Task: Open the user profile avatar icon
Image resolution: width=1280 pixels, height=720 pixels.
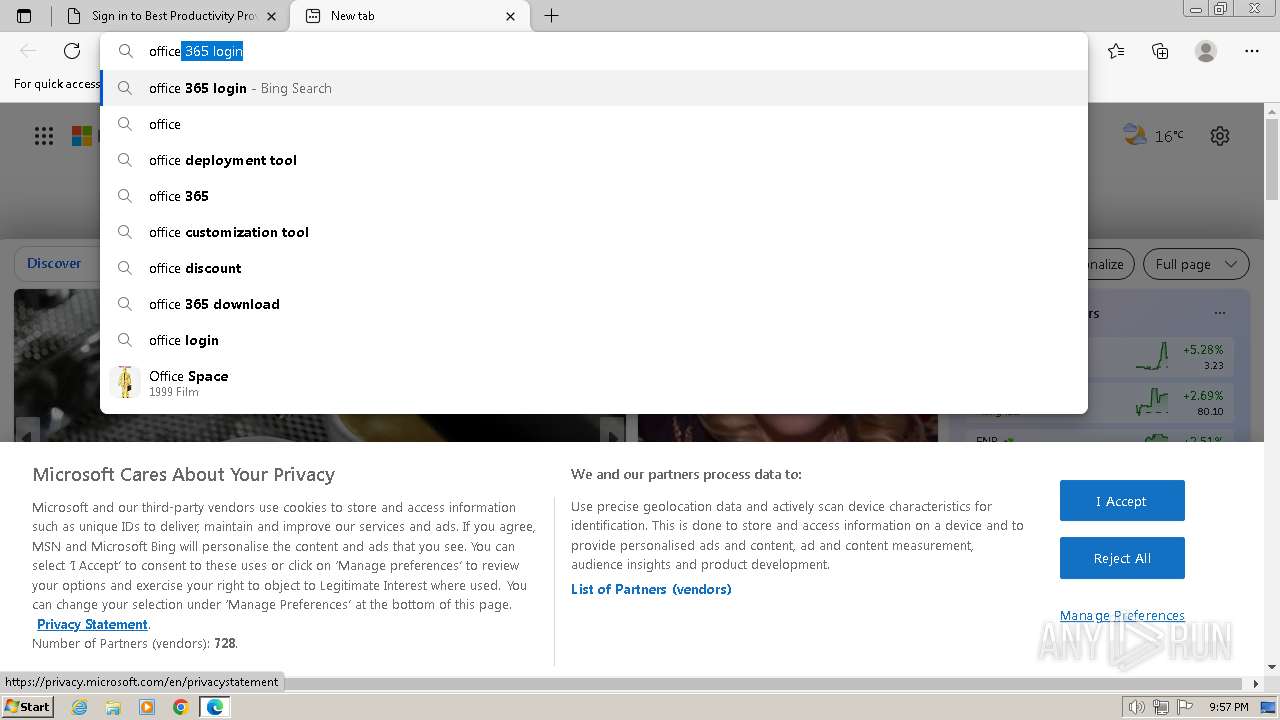Action: pos(1206,51)
